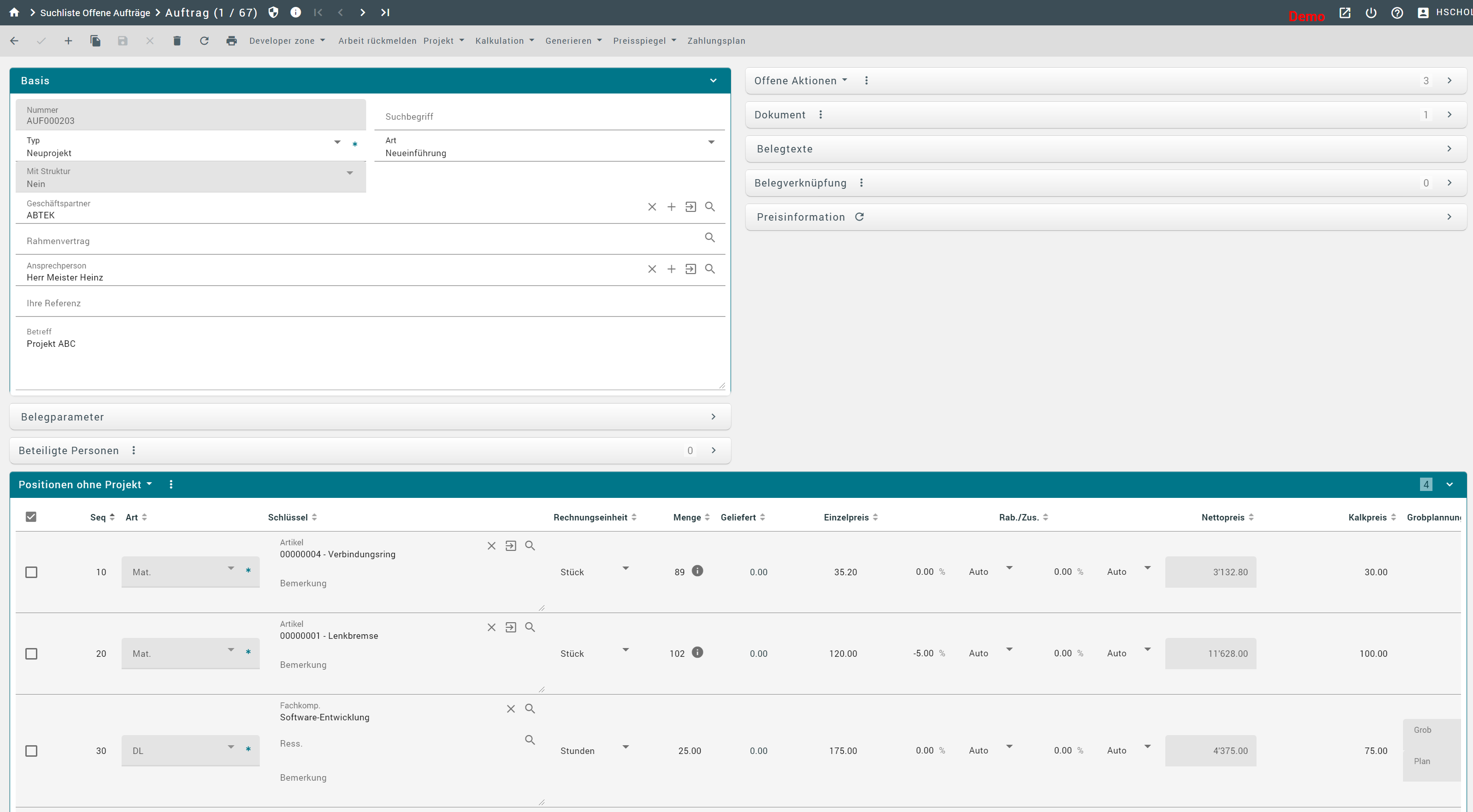
Task: Check the row checkbox for Seq 10
Action: (x=31, y=572)
